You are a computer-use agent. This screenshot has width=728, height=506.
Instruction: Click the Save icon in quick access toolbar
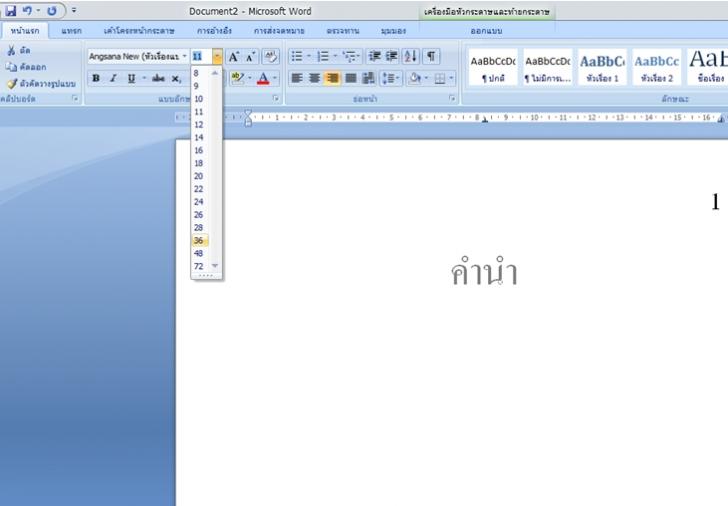(11, 11)
